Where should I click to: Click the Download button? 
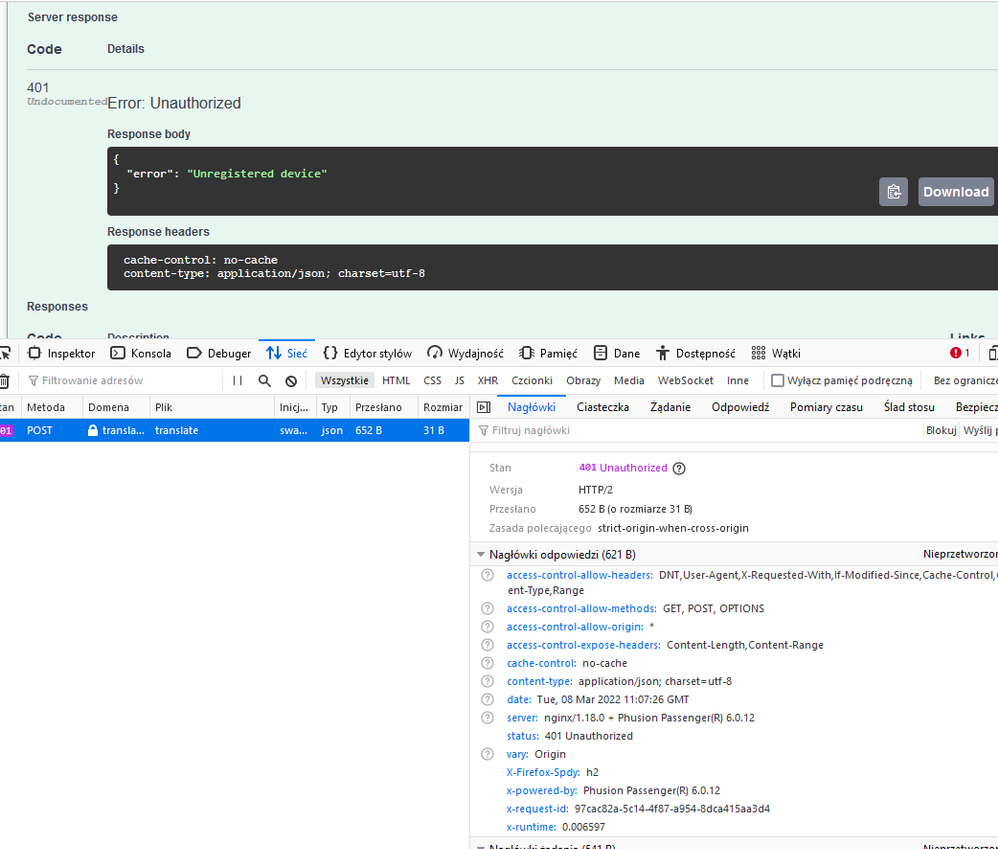click(x=955, y=192)
